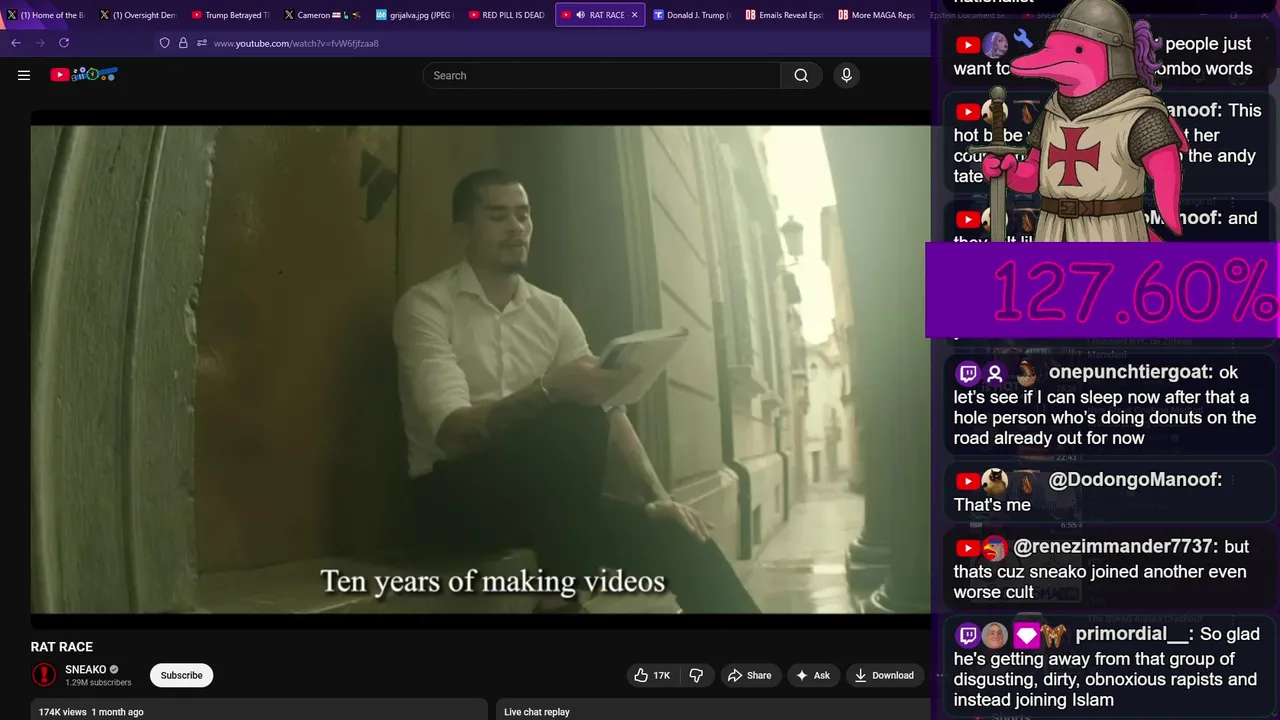Open the grijalva.jpg image tab
The width and height of the screenshot is (1280, 720).
click(414, 15)
